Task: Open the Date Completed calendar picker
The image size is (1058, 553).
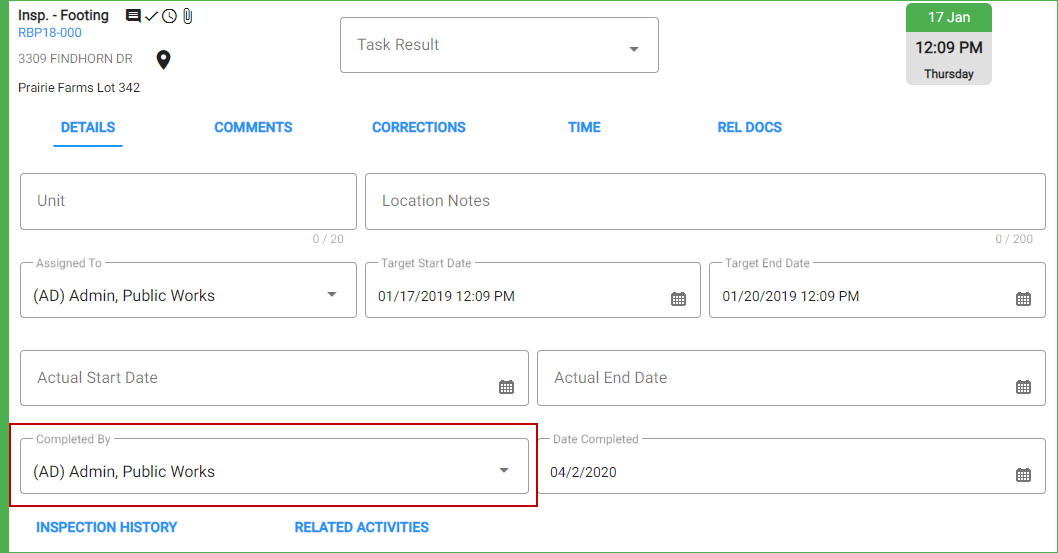Action: pos(1023,475)
